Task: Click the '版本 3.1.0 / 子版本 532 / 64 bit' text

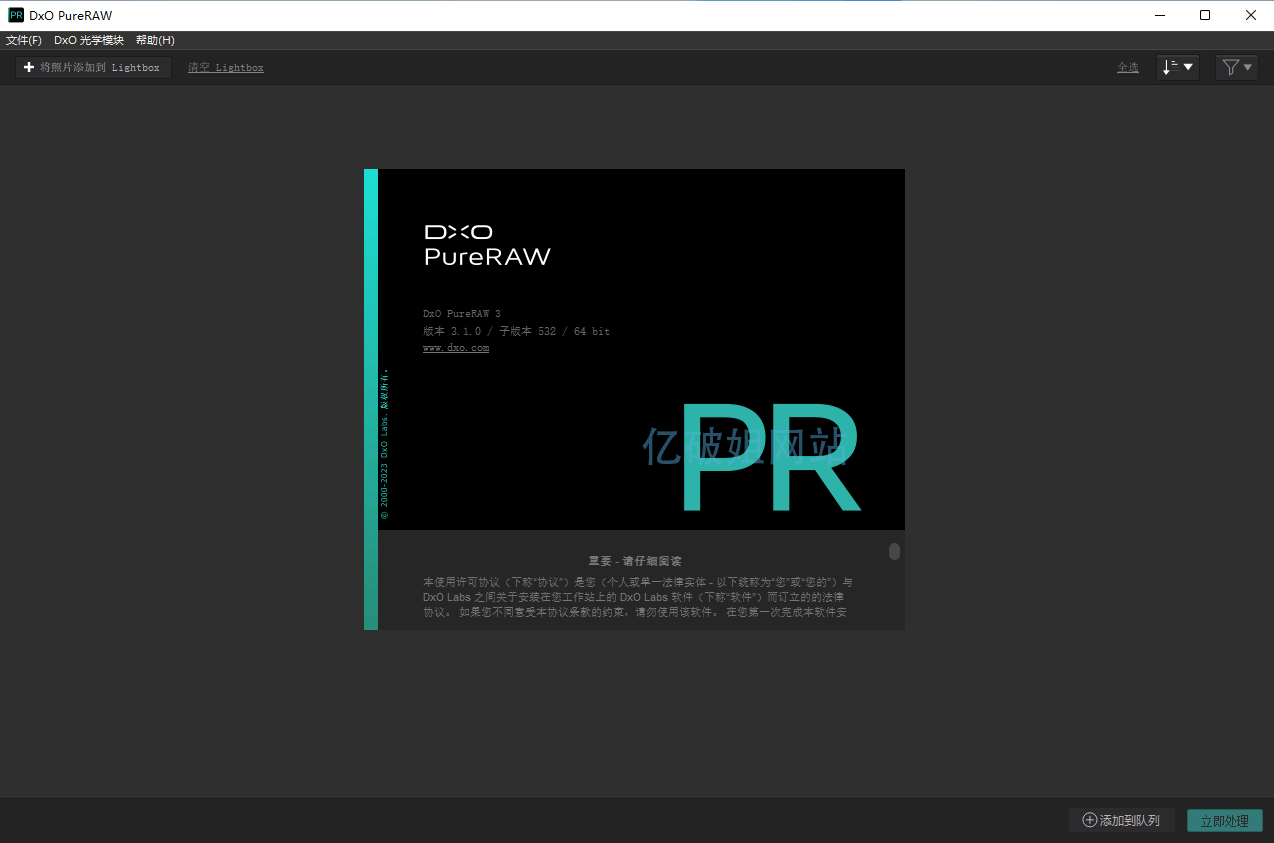Action: click(x=516, y=331)
